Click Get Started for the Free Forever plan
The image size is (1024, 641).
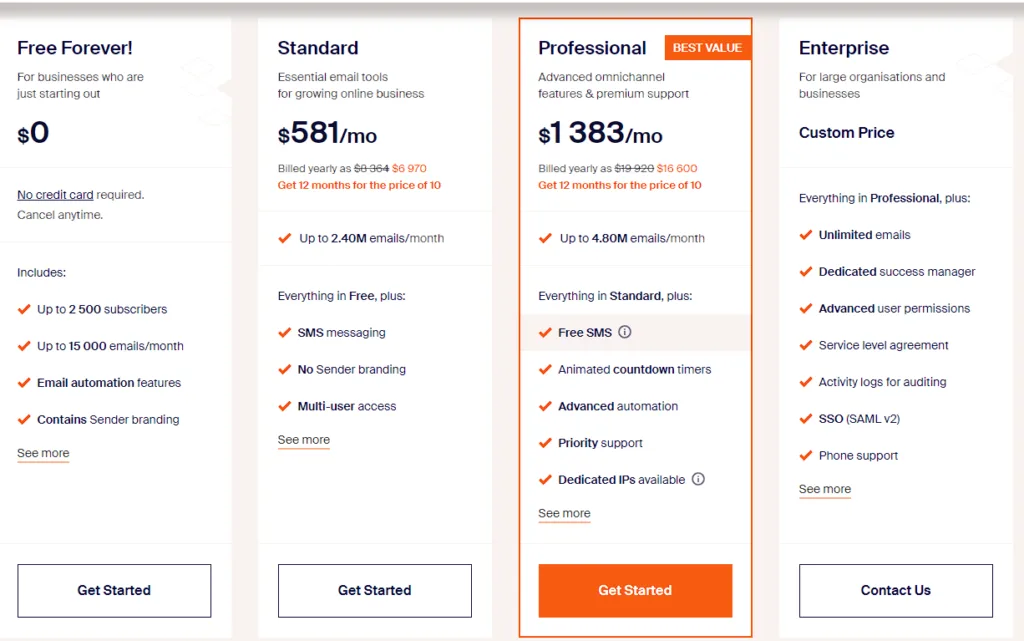pos(114,591)
